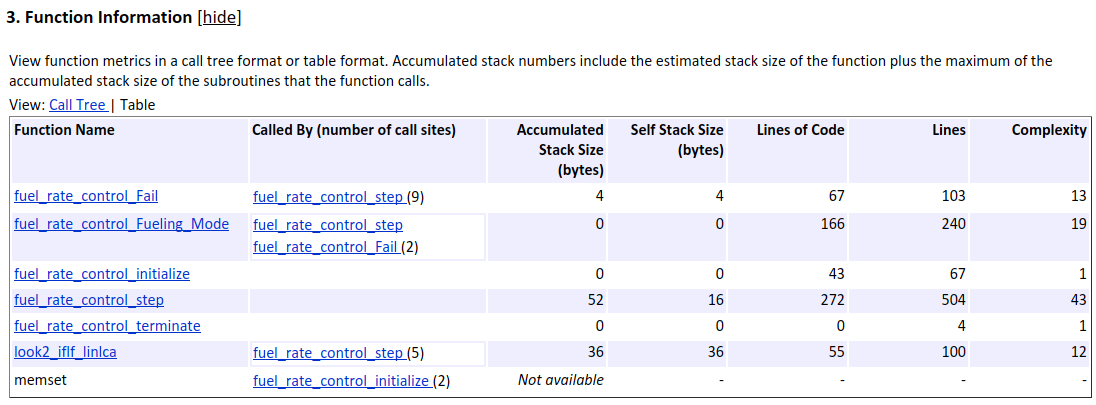Click the memset function name cell
The width and height of the screenshot is (1096, 405).
pos(36,380)
